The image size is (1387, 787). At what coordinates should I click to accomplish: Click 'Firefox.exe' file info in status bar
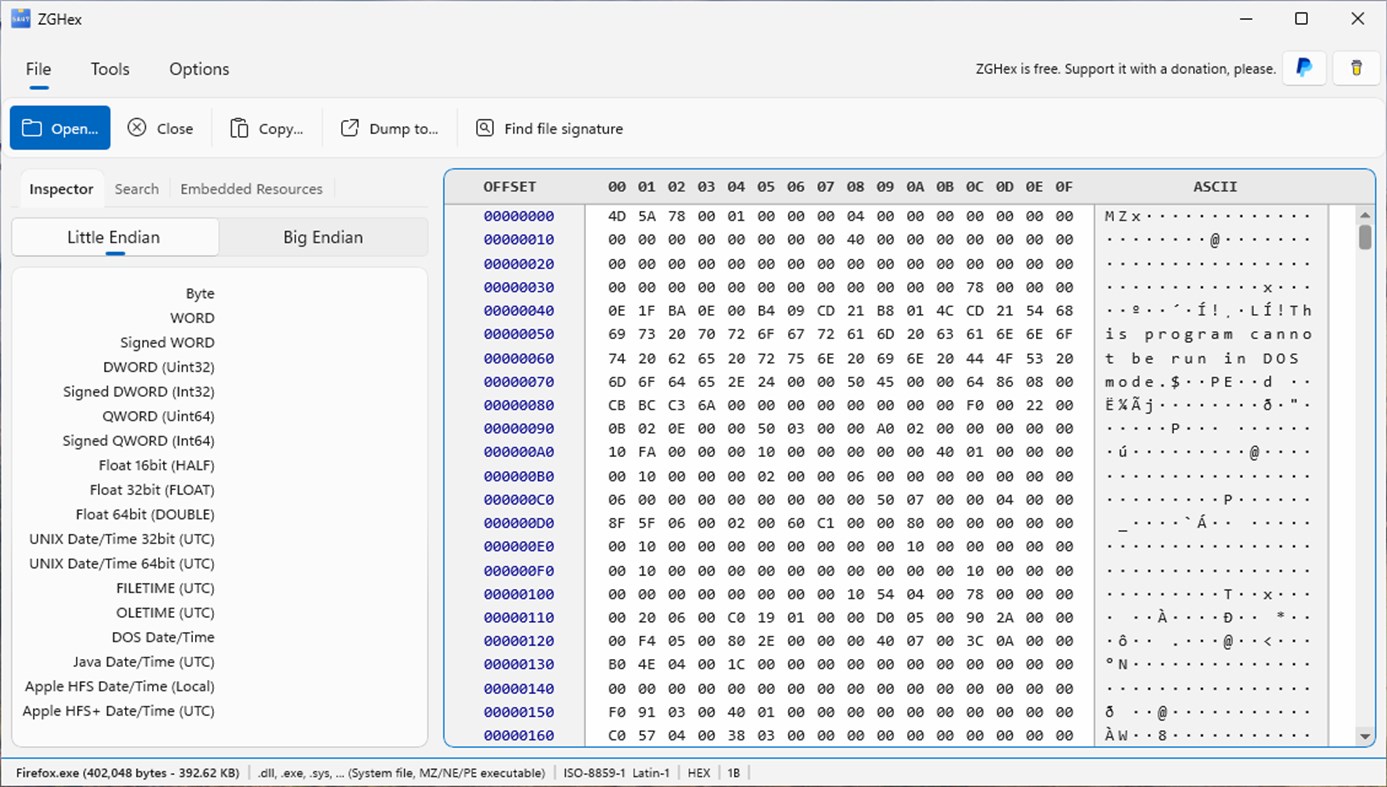pos(127,773)
